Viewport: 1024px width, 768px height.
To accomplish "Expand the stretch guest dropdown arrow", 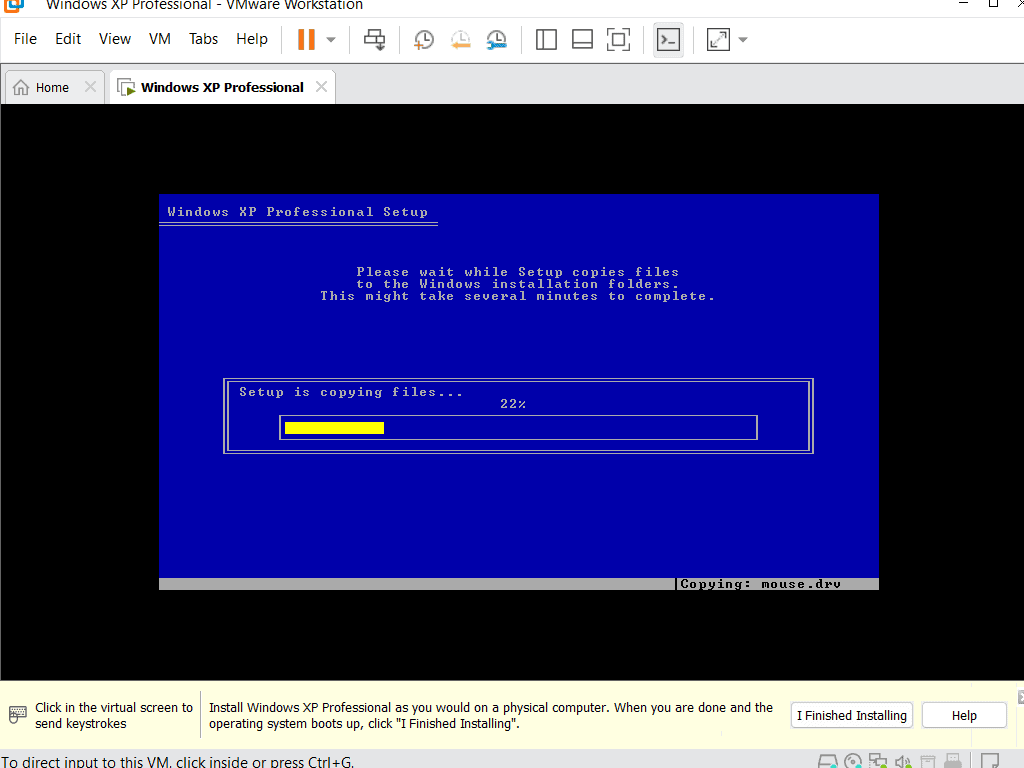I will pos(743,40).
